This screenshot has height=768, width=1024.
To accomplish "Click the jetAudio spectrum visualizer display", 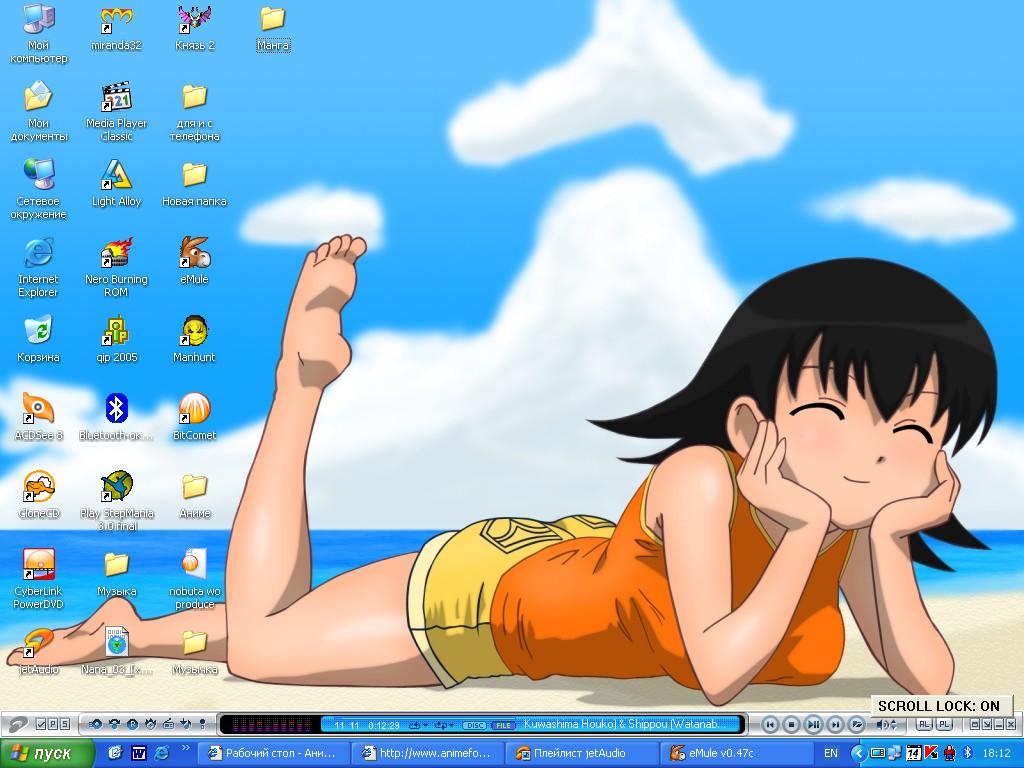I will pos(271,724).
